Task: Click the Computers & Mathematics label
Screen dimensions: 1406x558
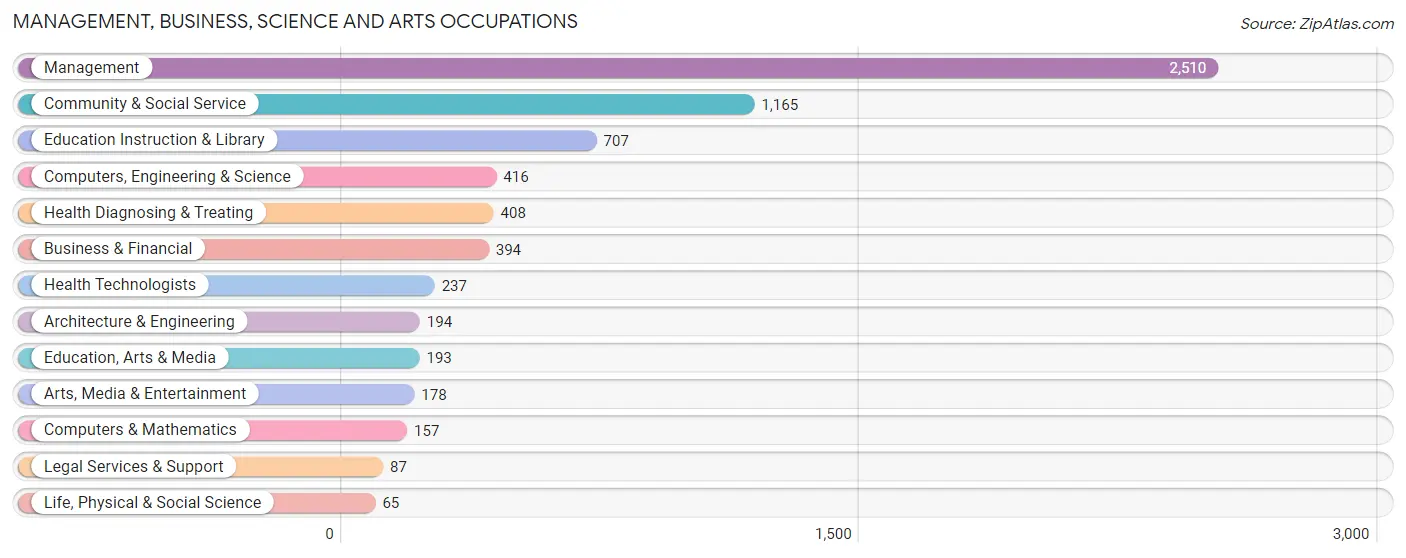Action: pyautogui.click(x=140, y=430)
